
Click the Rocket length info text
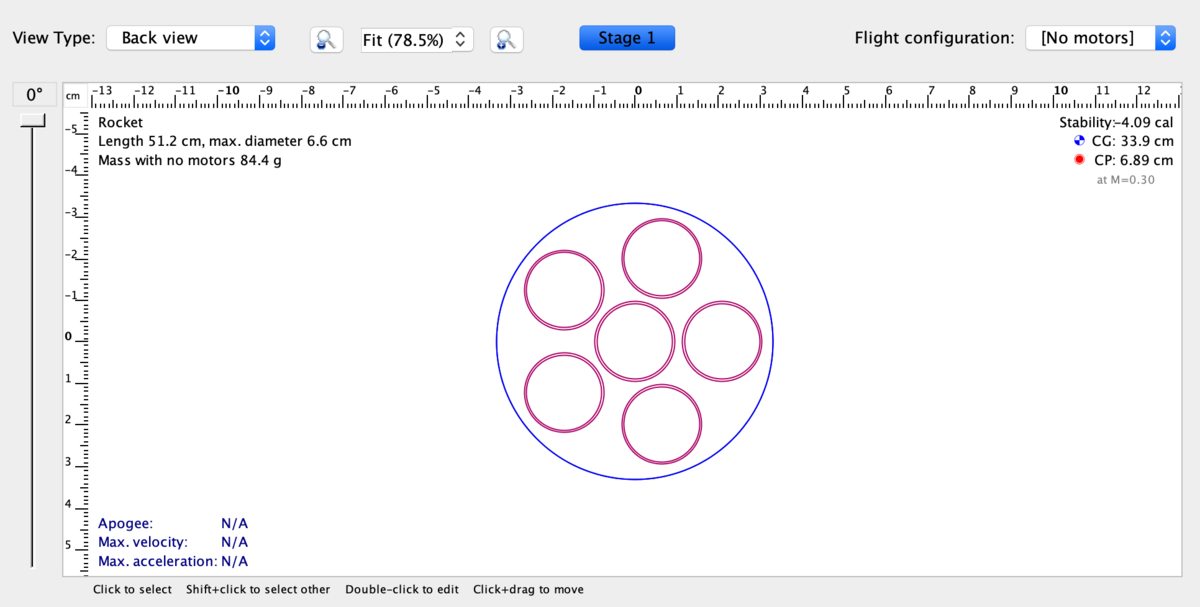(x=224, y=141)
